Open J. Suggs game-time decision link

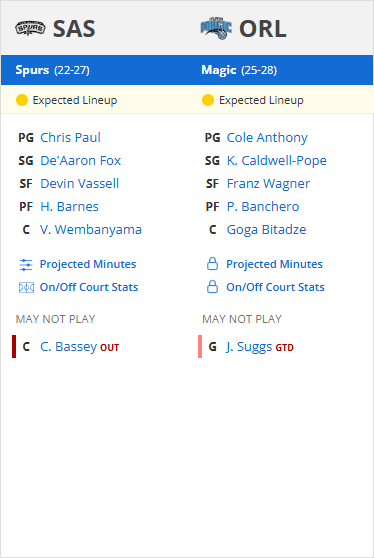(249, 347)
